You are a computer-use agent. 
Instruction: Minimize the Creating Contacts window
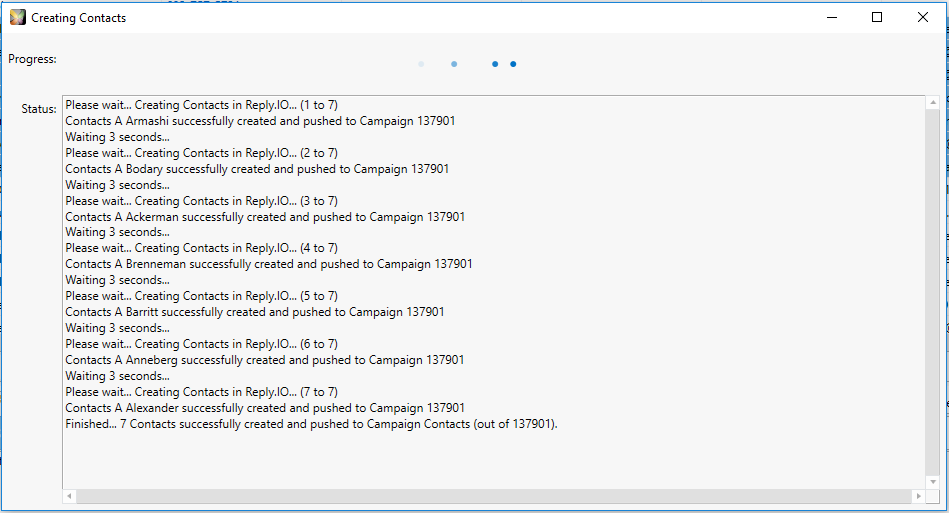[832, 18]
